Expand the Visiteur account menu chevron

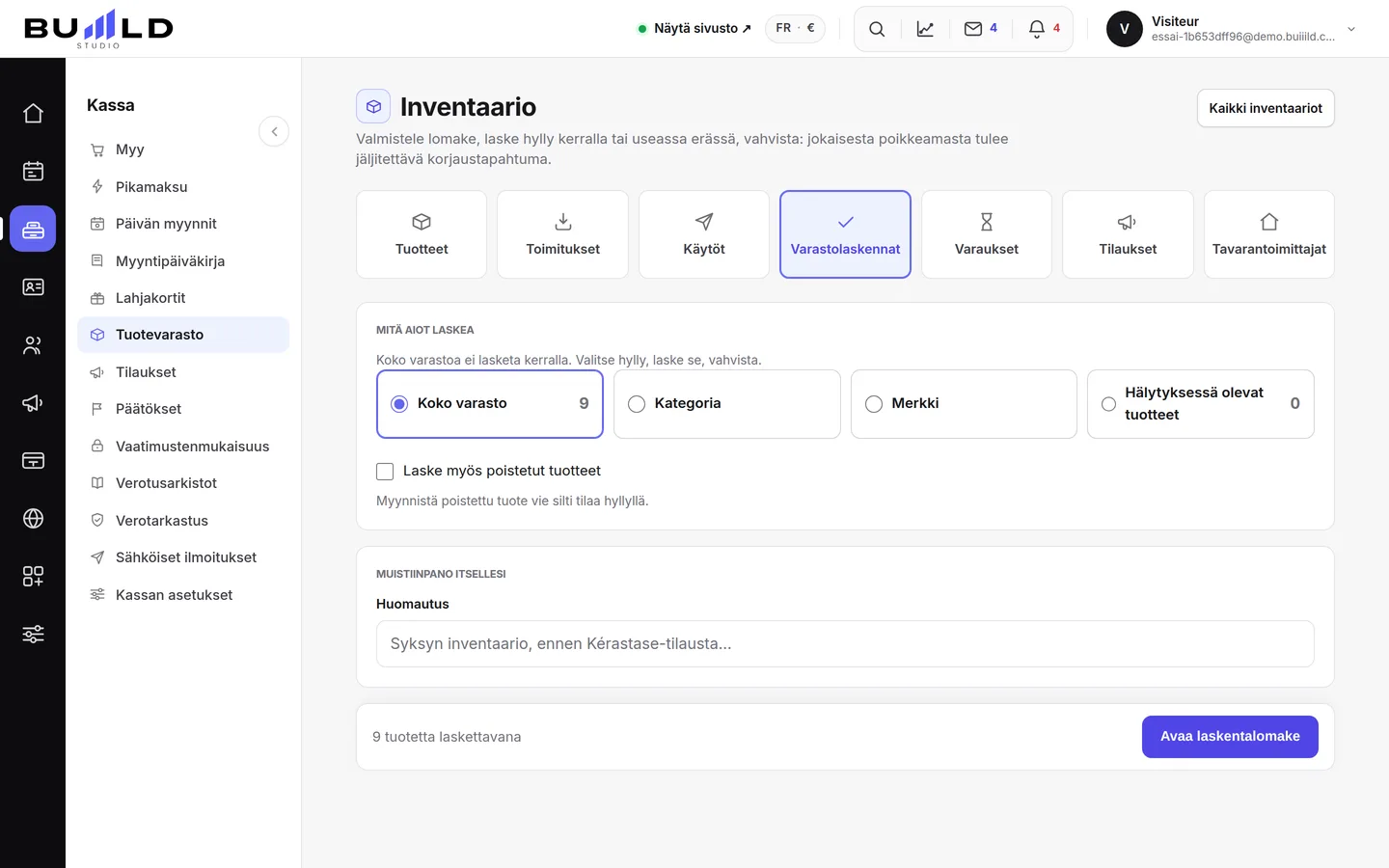(1351, 29)
